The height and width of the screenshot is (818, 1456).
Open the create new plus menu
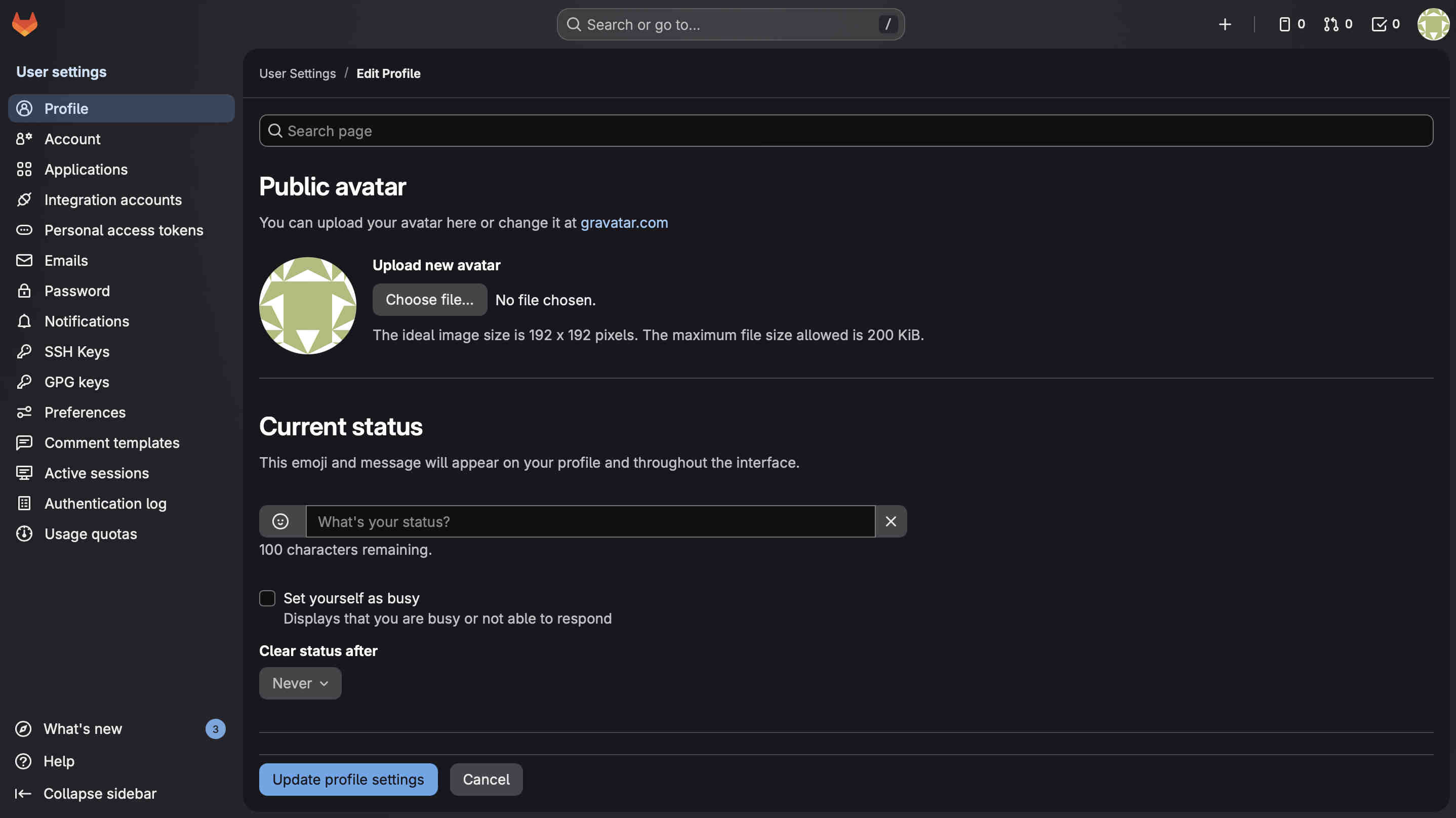tap(1224, 24)
